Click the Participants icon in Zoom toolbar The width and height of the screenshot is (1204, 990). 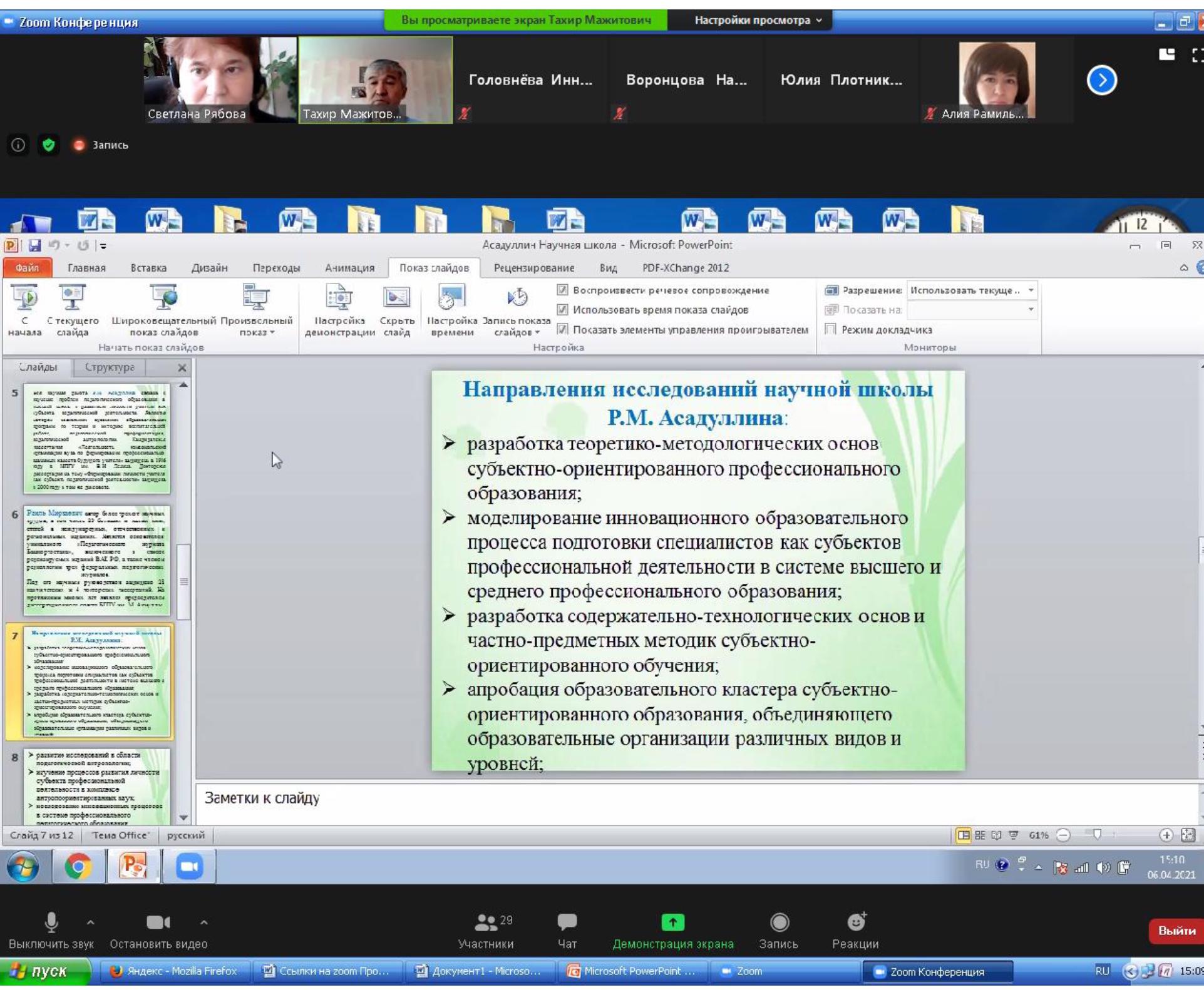pos(485,922)
